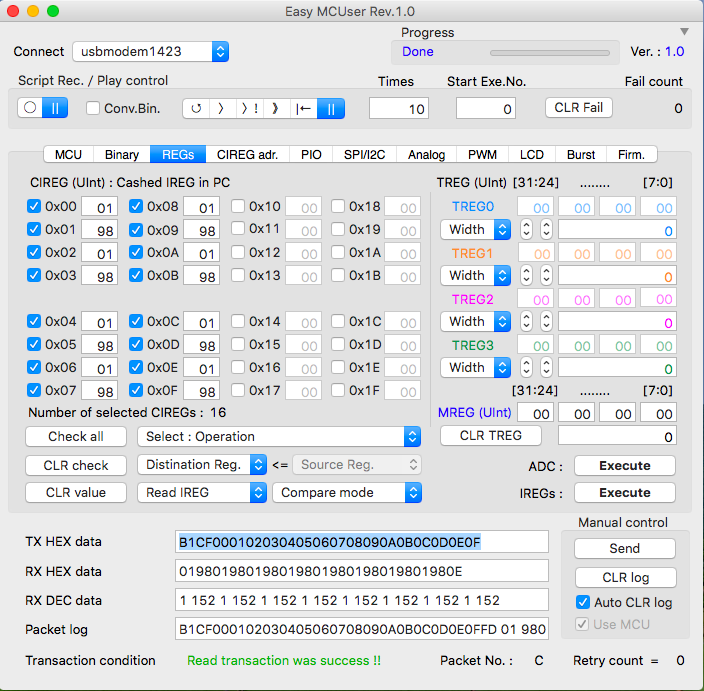Open the TREG0 Width dropdown
Viewport: 704px width, 691px height.
pyautogui.click(x=475, y=229)
